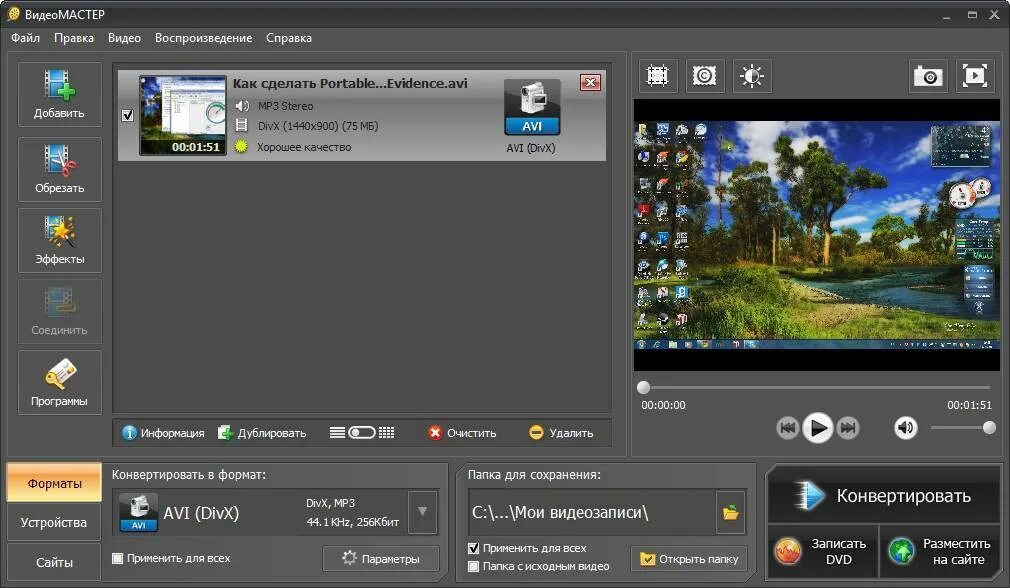Click the MP3 Stereo audio info
This screenshot has height=588, width=1010.
[x=274, y=106]
